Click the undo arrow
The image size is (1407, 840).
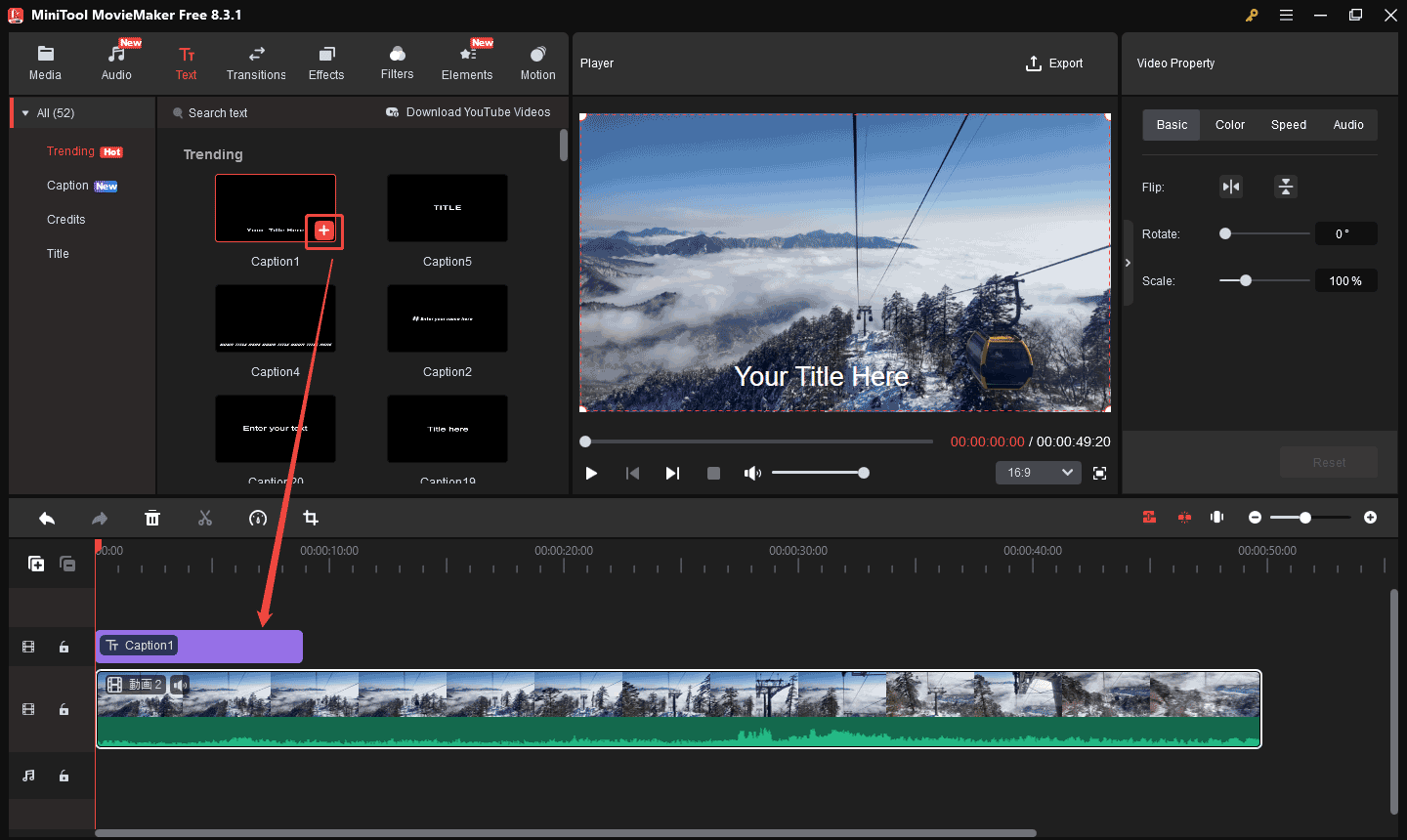(47, 518)
